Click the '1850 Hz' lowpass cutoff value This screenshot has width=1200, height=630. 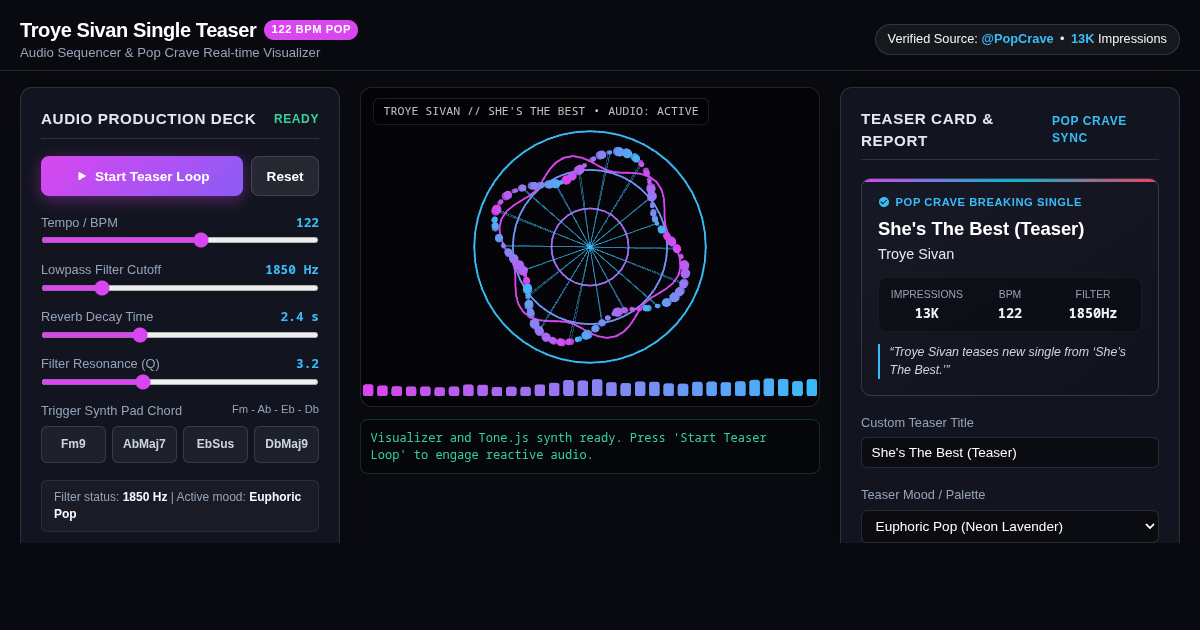pyautogui.click(x=292, y=269)
